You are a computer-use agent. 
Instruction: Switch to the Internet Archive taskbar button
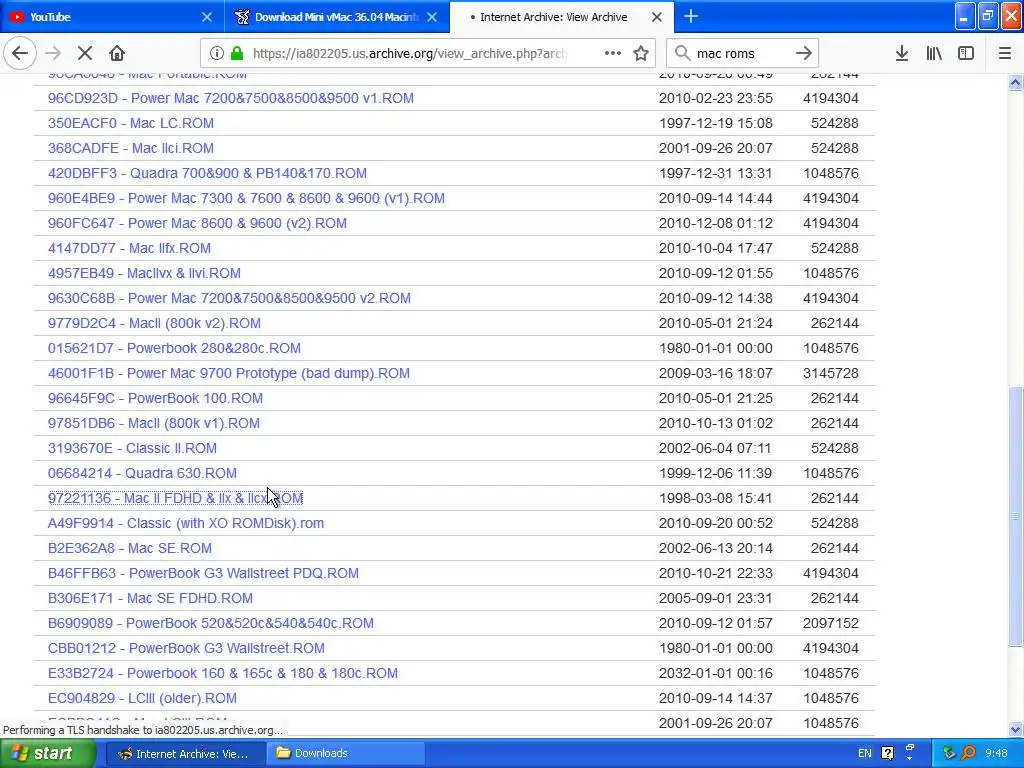pyautogui.click(x=184, y=754)
